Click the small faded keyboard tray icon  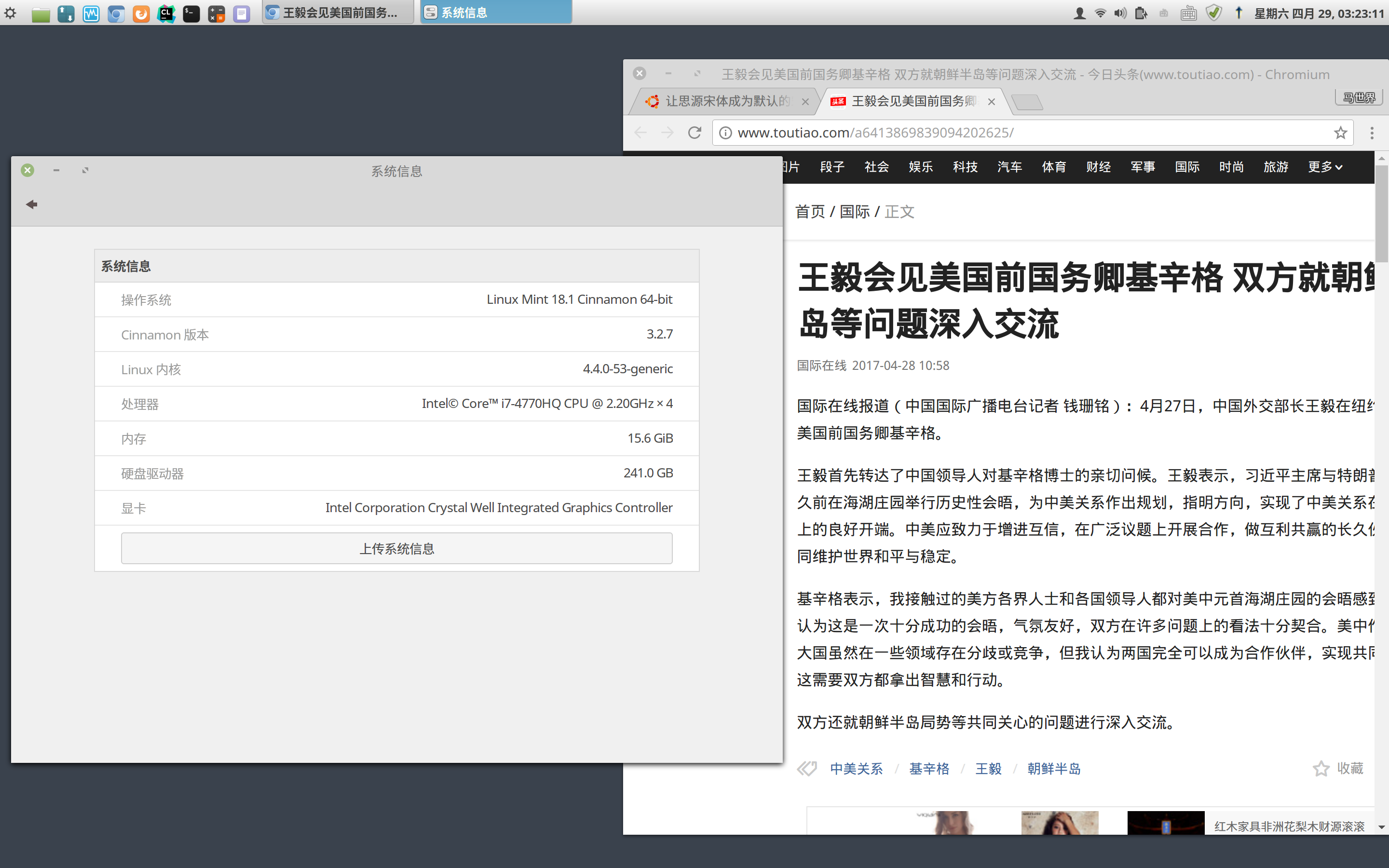(1163, 13)
